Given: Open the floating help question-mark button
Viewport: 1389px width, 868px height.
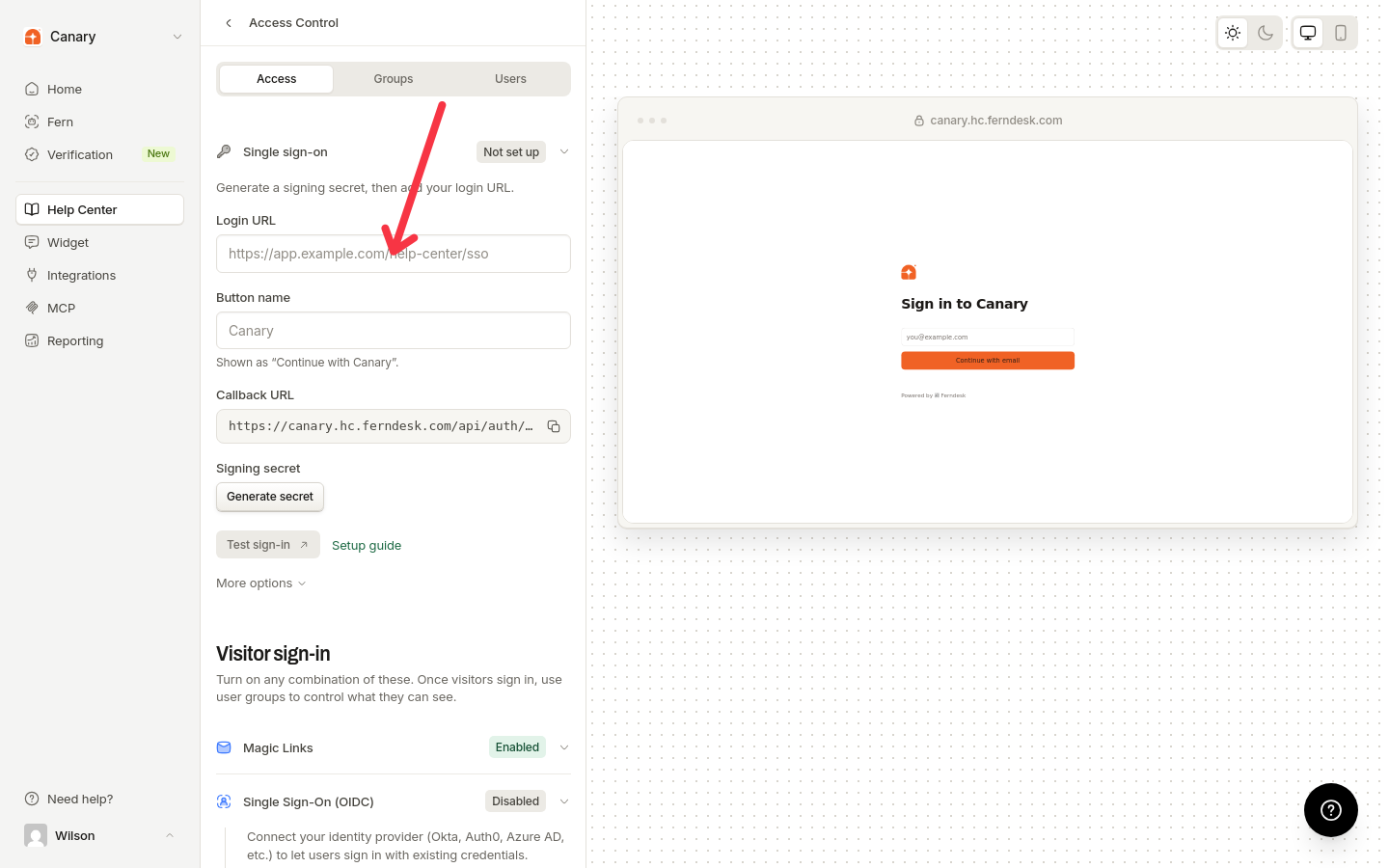Looking at the screenshot, I should click(x=1331, y=810).
